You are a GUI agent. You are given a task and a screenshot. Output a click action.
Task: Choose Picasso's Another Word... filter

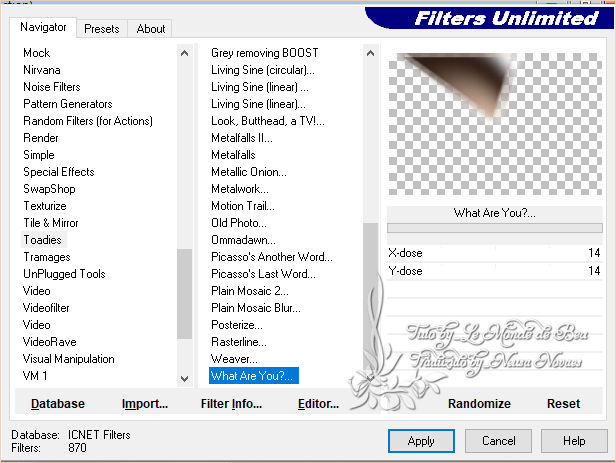pyautogui.click(x=271, y=257)
